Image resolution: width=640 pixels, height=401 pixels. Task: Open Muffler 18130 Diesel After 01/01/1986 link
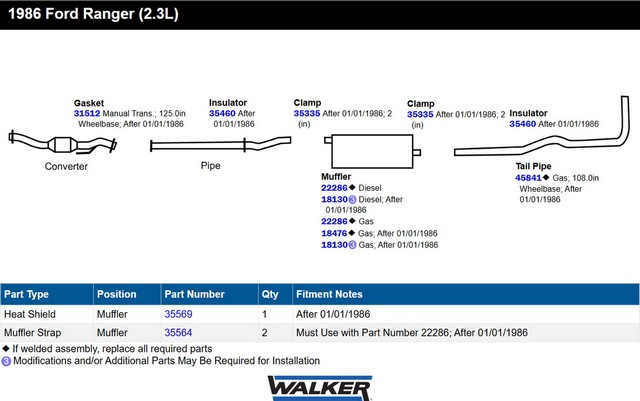(334, 199)
